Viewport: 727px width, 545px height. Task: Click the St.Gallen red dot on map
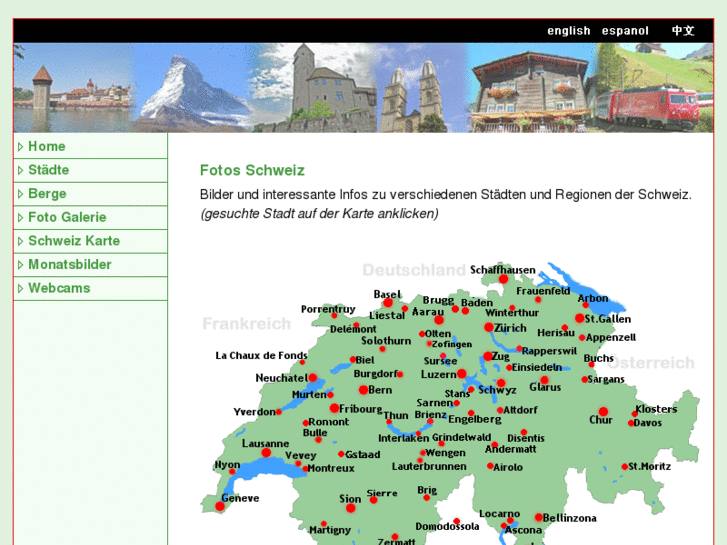coord(580,318)
